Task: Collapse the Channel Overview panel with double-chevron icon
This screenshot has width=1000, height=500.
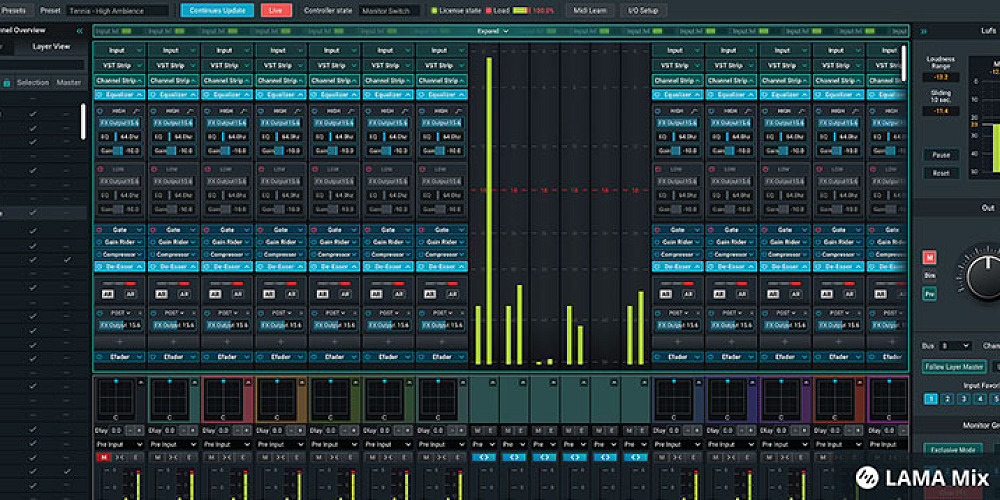Action: point(80,30)
